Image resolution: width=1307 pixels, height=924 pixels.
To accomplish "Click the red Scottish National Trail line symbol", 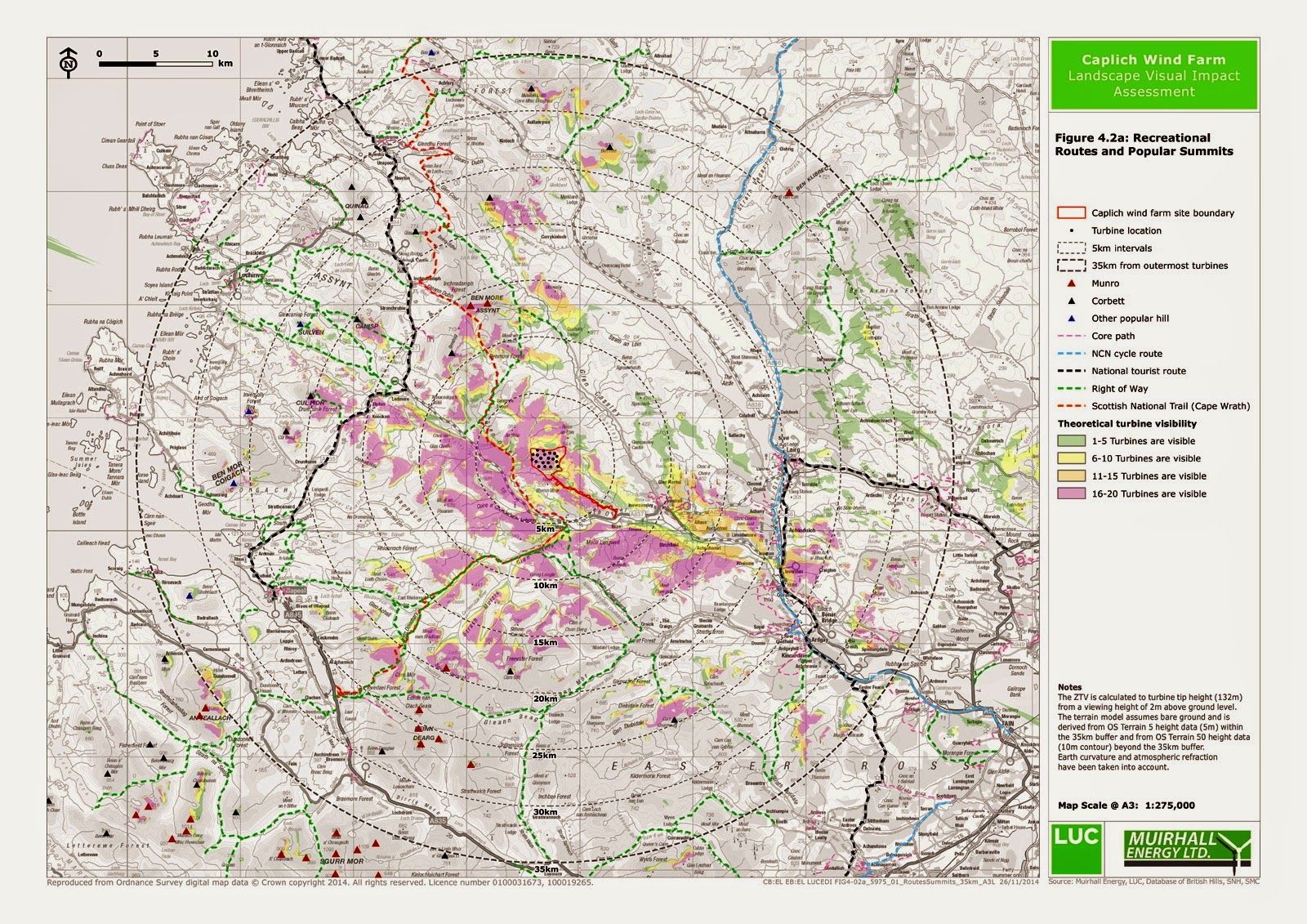I will (x=1070, y=406).
